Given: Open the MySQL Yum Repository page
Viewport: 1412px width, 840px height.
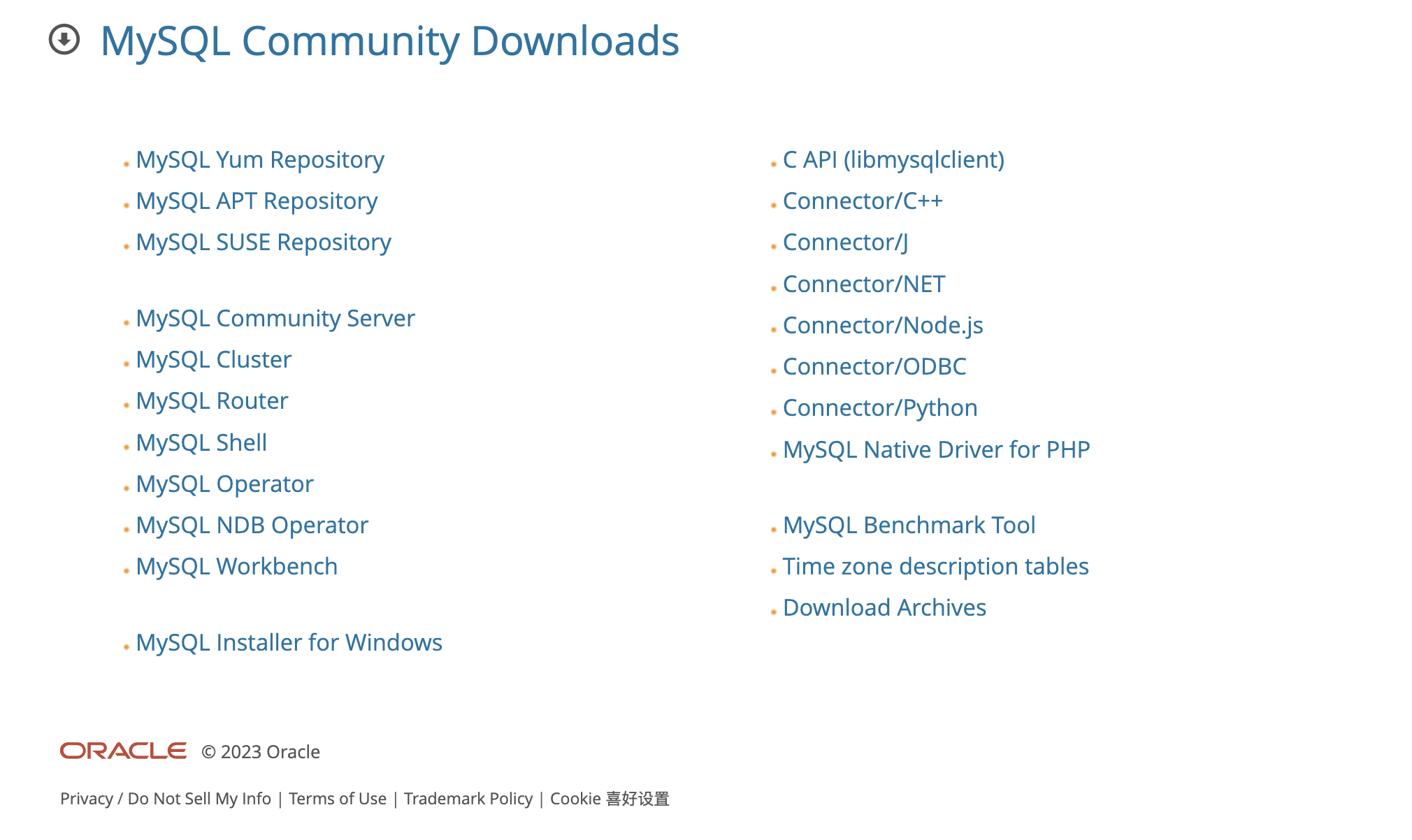Looking at the screenshot, I should click(x=260, y=159).
